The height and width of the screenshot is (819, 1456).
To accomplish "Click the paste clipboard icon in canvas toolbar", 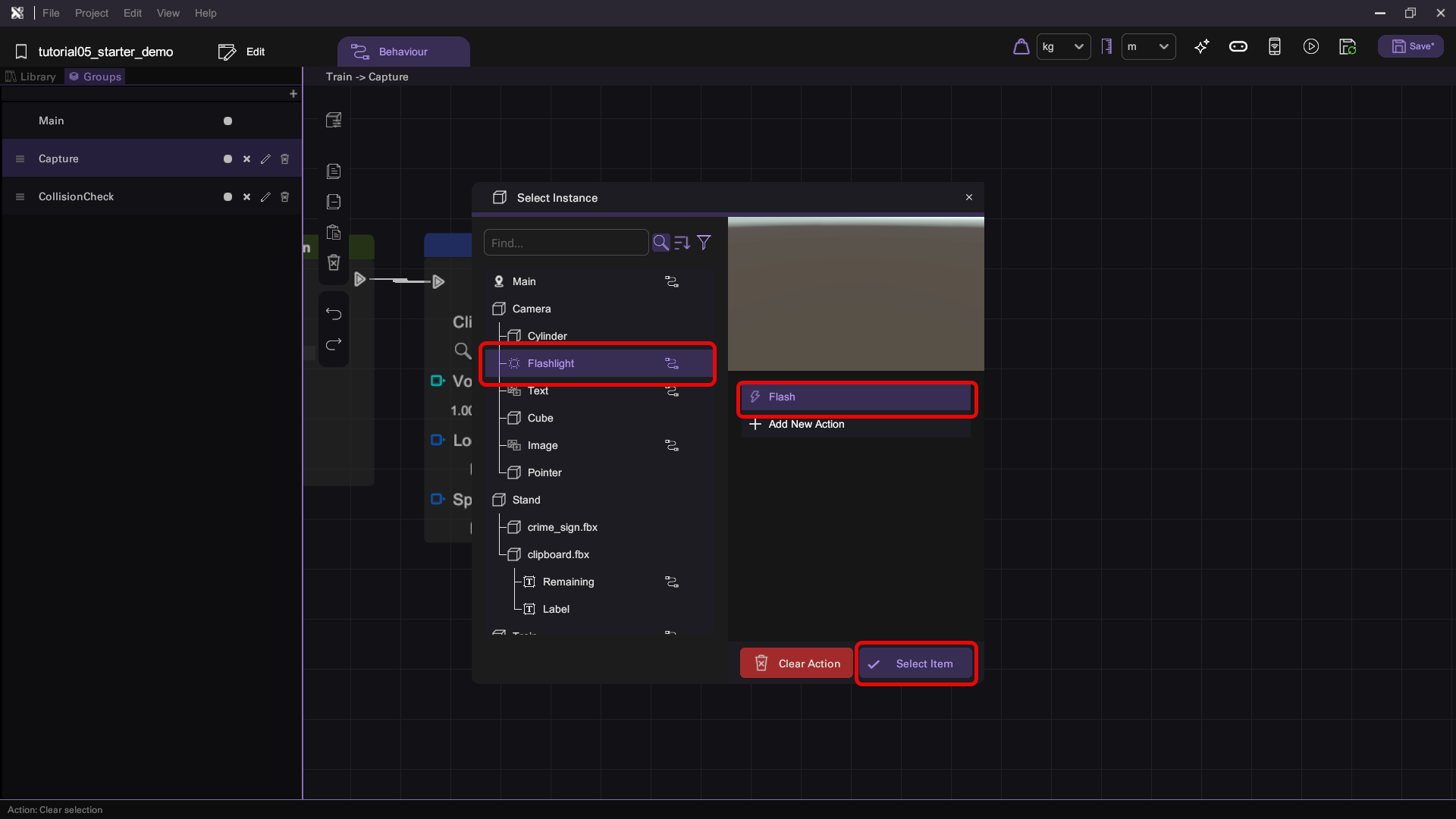I will tap(334, 232).
